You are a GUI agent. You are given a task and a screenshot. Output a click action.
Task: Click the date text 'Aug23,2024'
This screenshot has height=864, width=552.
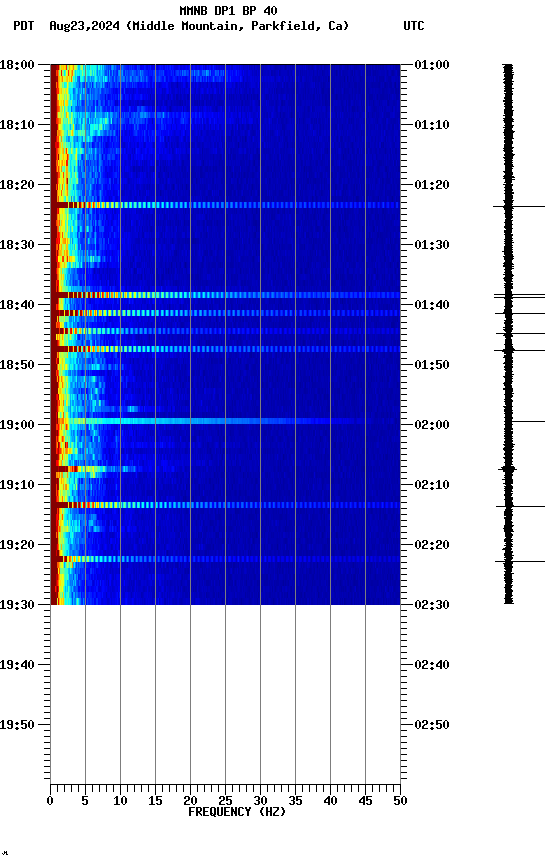[x=84, y=26]
